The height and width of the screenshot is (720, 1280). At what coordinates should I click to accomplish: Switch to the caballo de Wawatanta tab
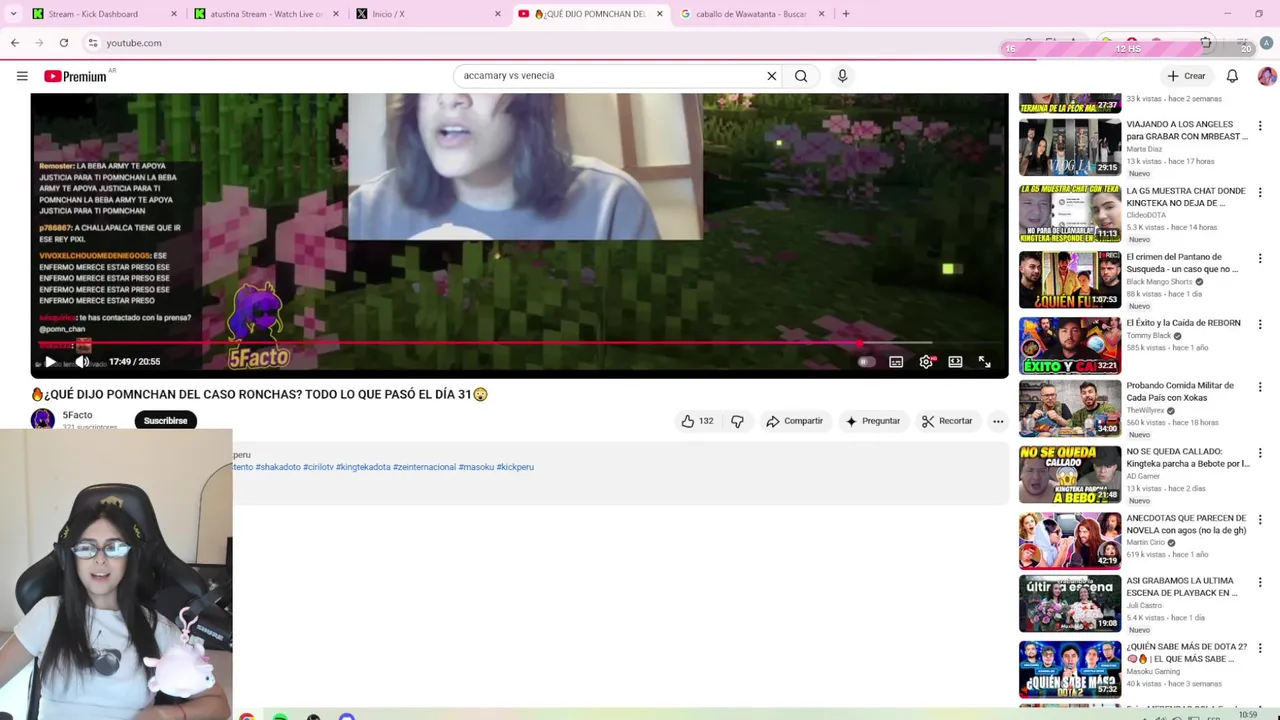pos(754,14)
